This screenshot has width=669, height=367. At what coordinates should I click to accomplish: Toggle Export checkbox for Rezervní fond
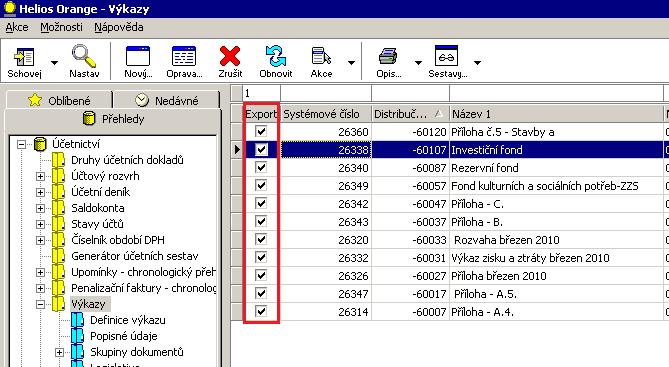click(x=261, y=167)
